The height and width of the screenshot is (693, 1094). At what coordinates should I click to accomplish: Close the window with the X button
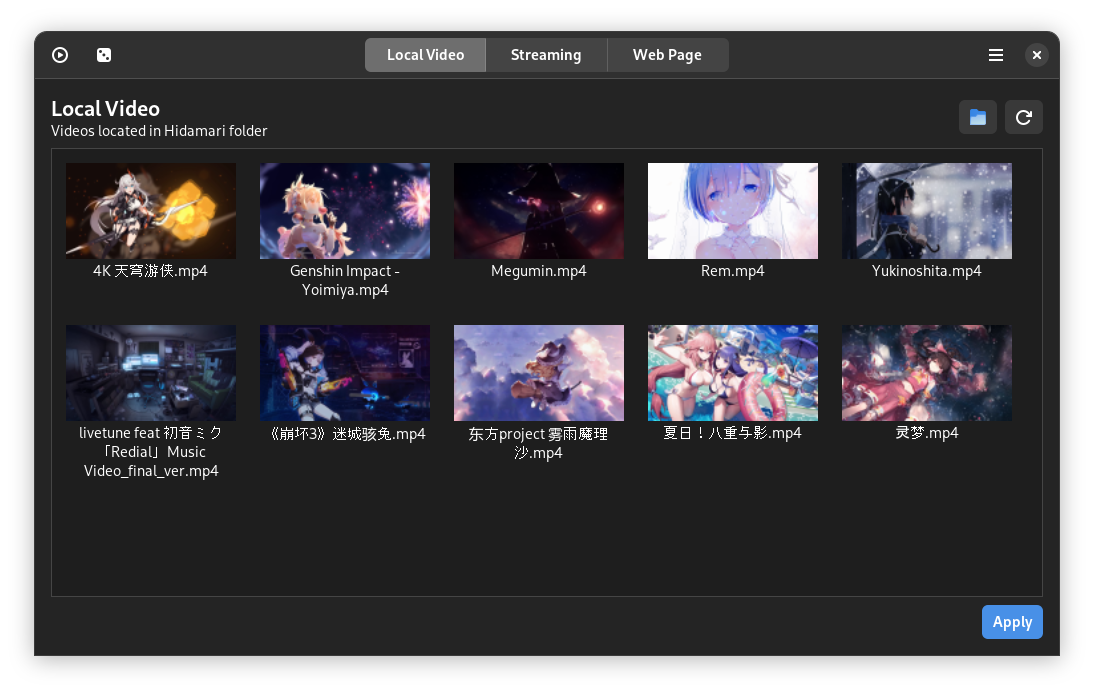(x=1037, y=55)
